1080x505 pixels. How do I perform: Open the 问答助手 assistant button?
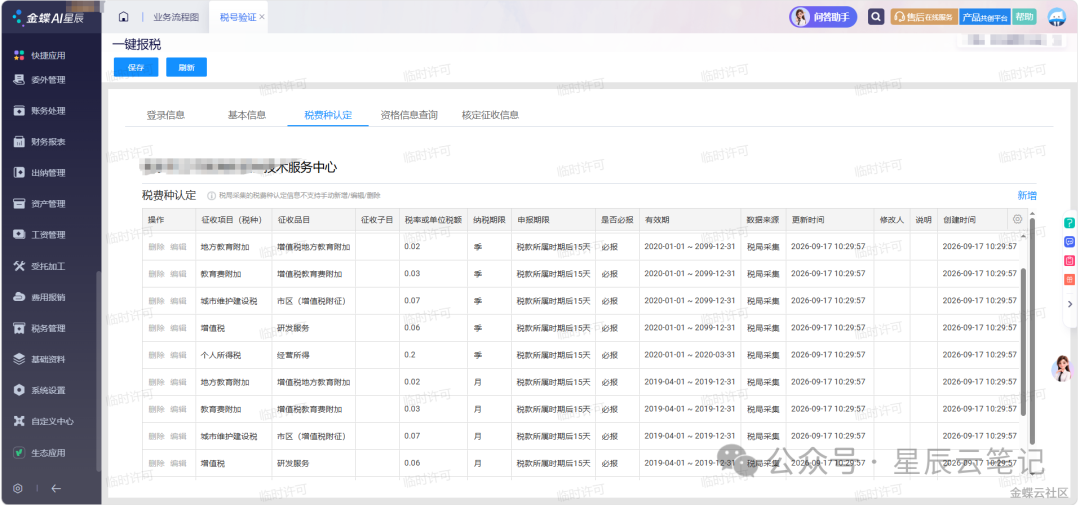coord(823,17)
